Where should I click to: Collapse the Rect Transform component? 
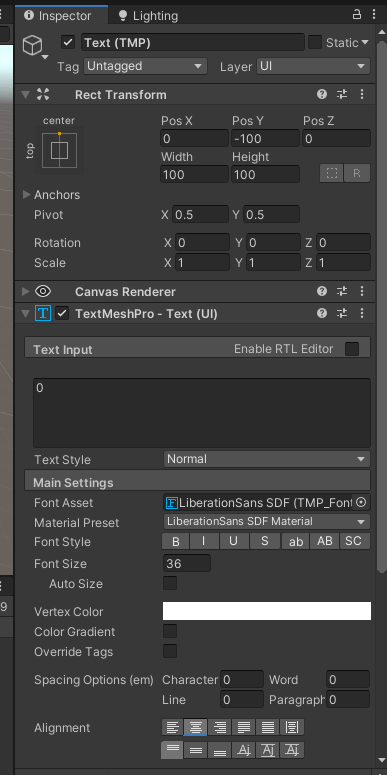(26, 94)
